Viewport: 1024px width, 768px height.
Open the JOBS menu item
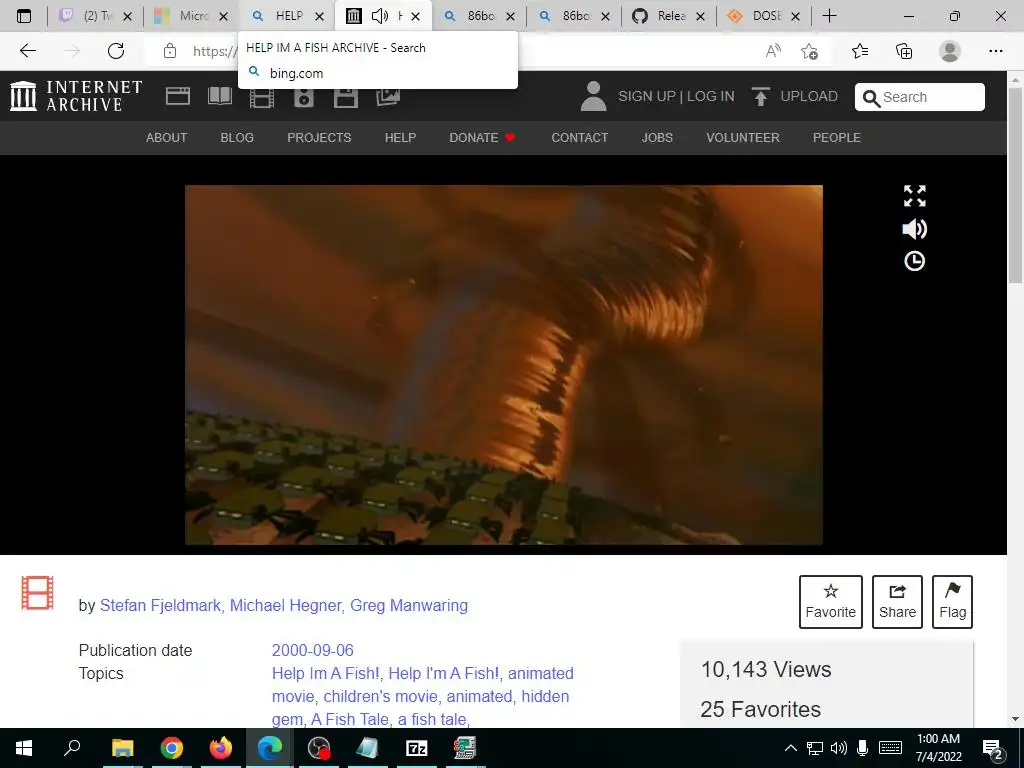[657, 138]
